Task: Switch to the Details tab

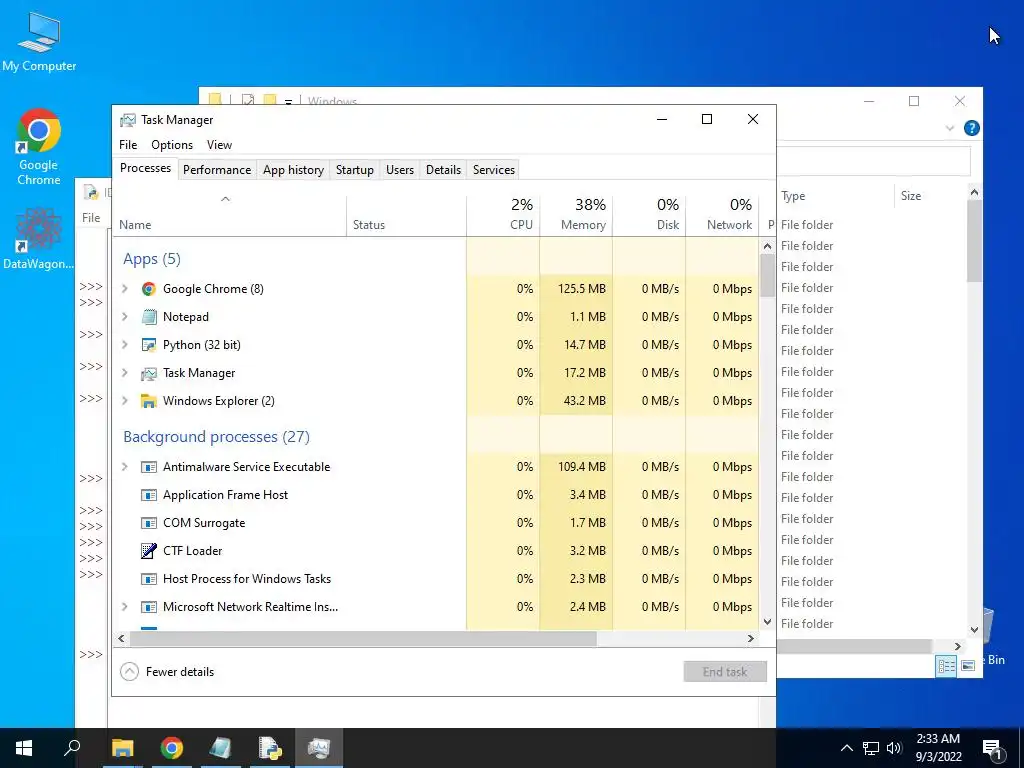Action: click(x=443, y=170)
